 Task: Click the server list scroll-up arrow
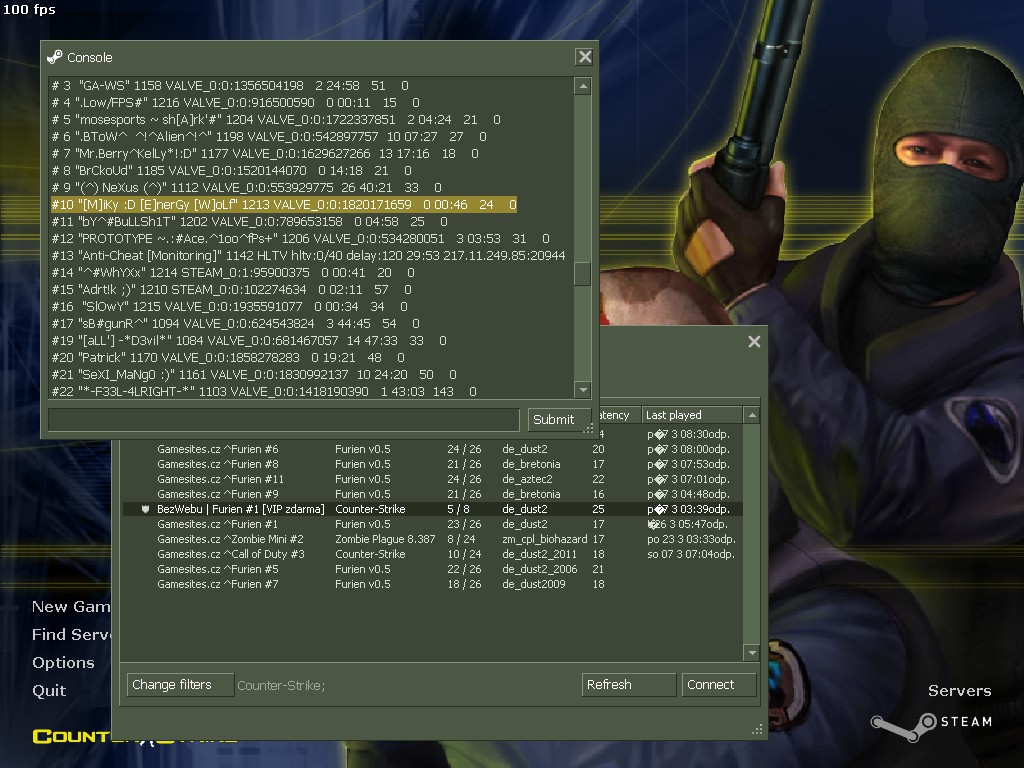click(752, 415)
